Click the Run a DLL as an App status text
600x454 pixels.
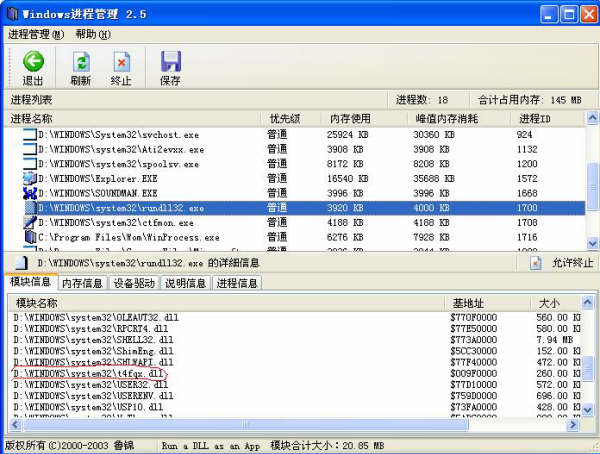(x=211, y=446)
